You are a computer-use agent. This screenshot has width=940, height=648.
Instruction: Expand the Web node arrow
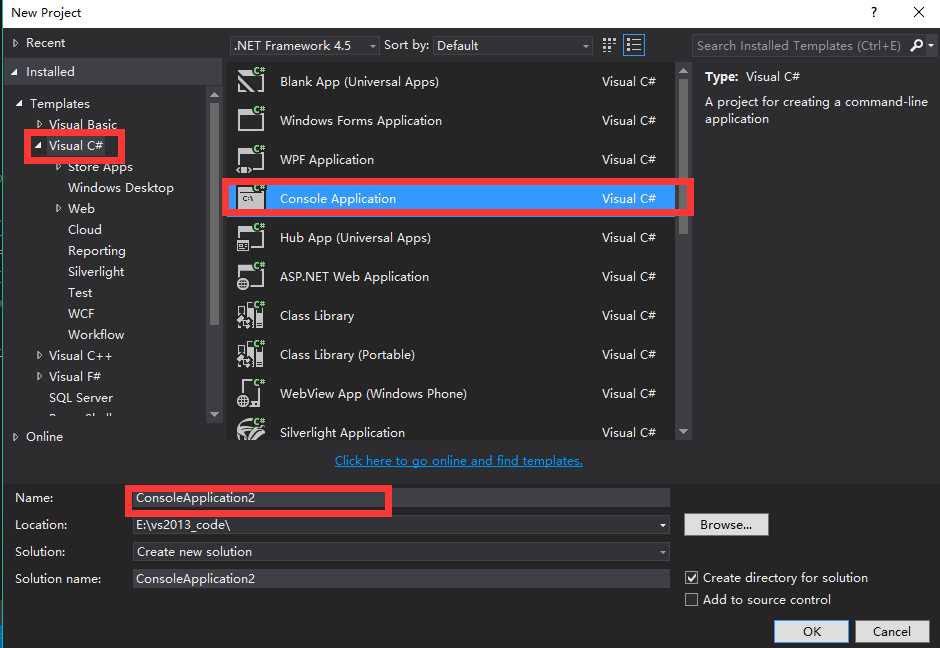pos(59,208)
